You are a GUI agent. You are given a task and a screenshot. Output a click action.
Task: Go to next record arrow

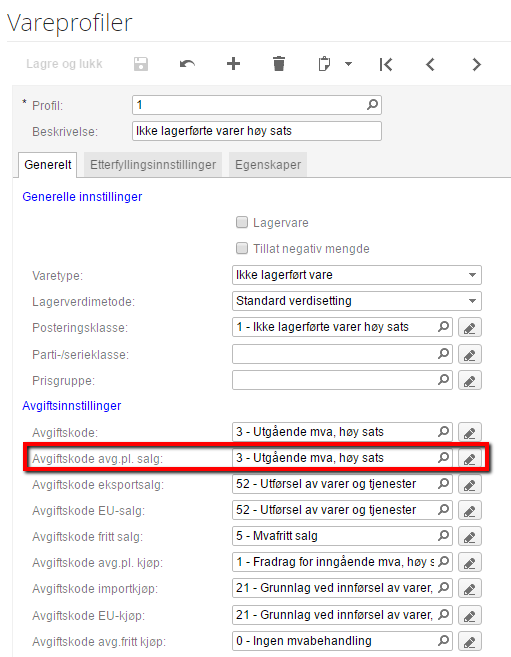[476, 65]
